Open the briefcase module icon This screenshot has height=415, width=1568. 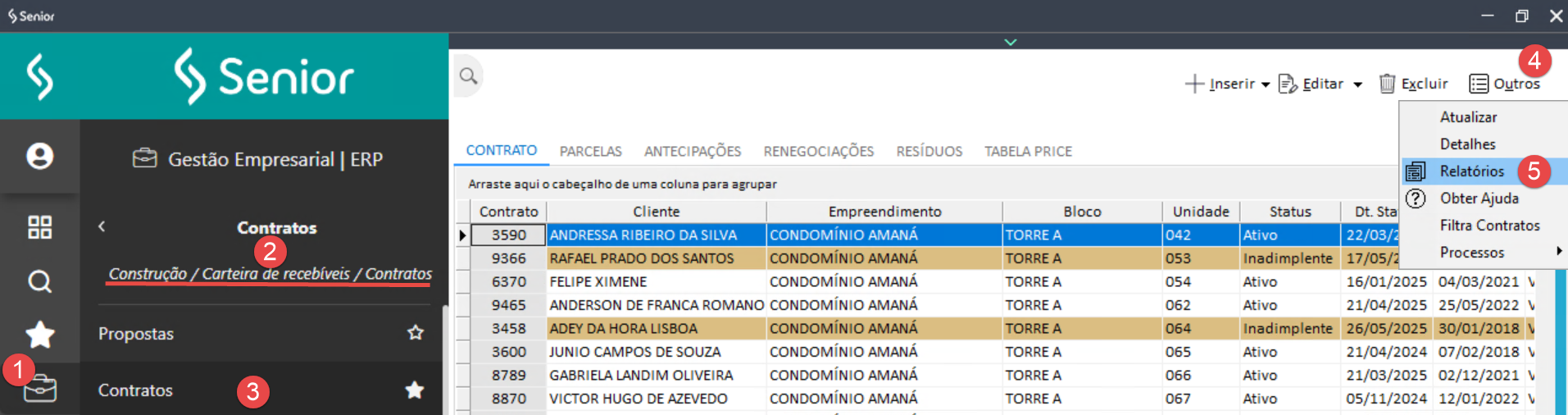pos(39,389)
